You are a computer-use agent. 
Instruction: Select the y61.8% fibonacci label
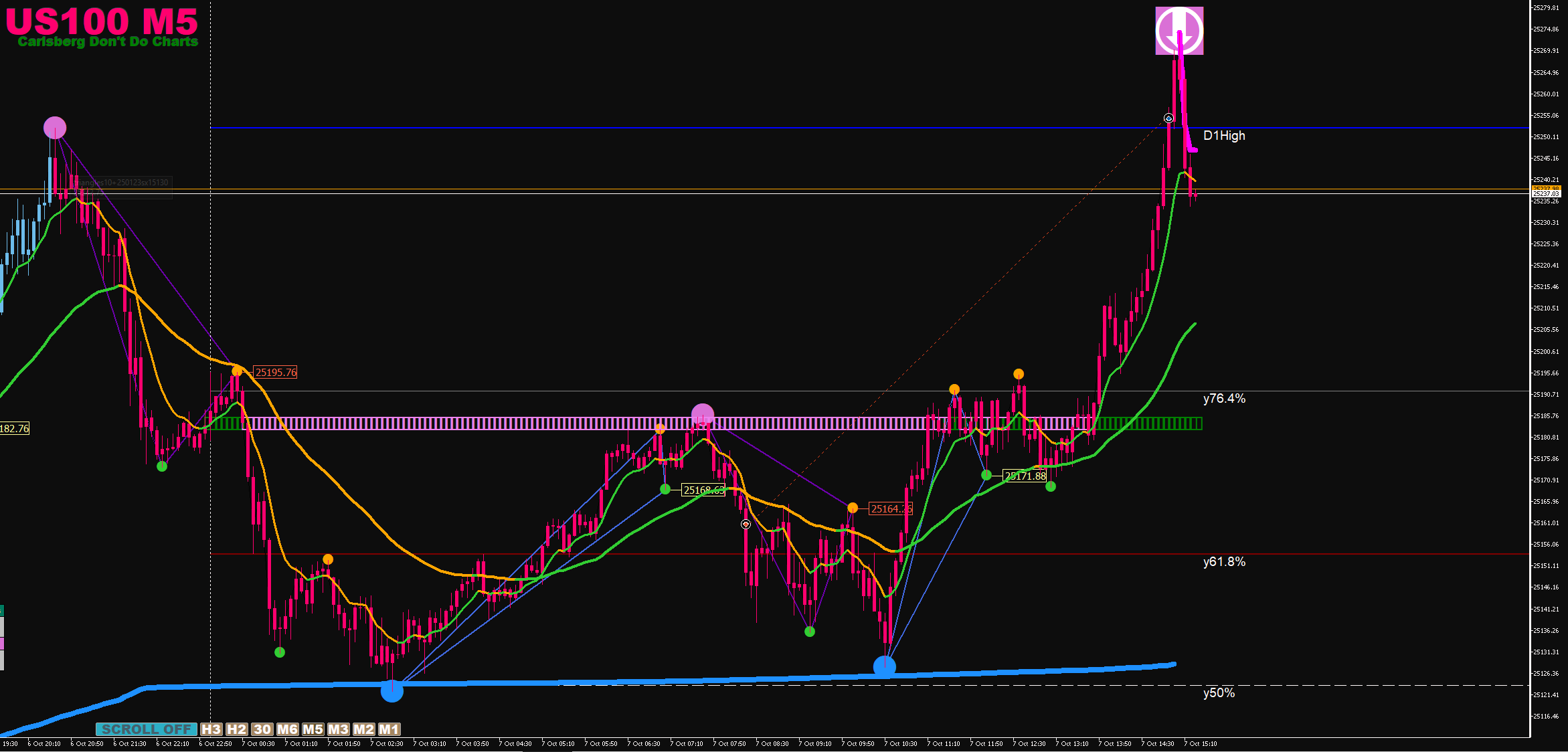[x=1224, y=562]
